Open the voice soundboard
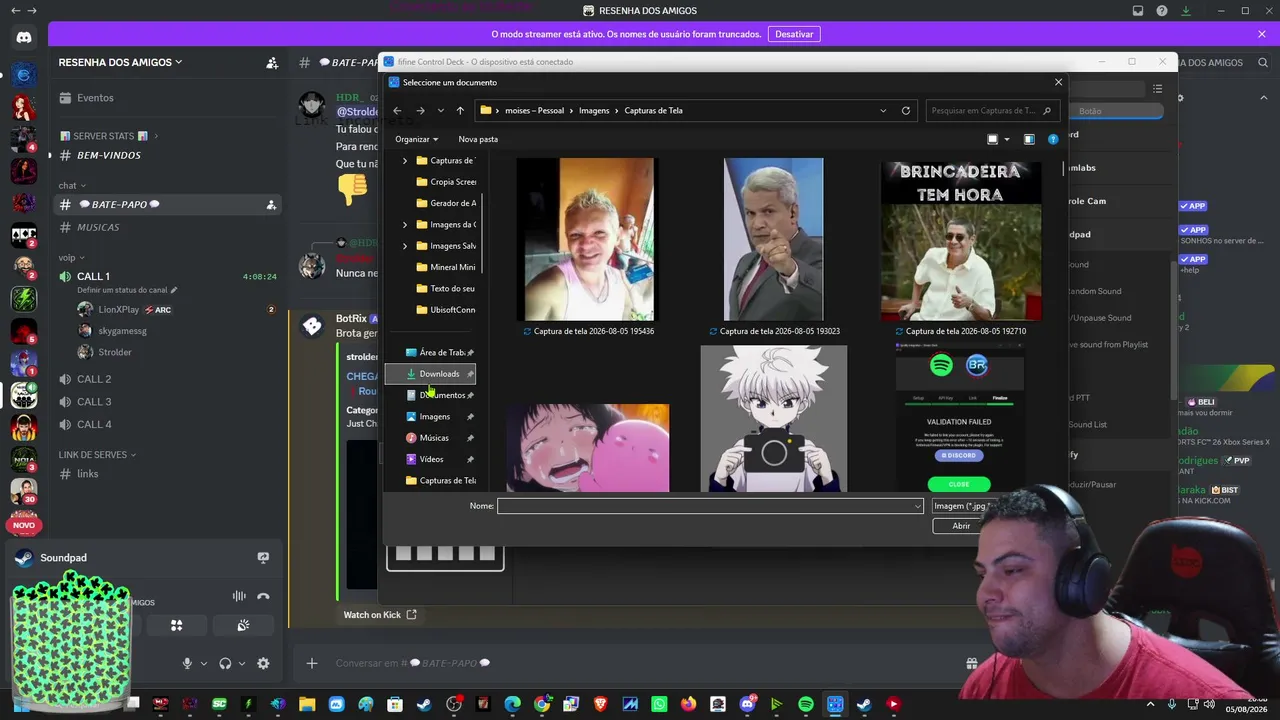1280x720 pixels. point(243,626)
